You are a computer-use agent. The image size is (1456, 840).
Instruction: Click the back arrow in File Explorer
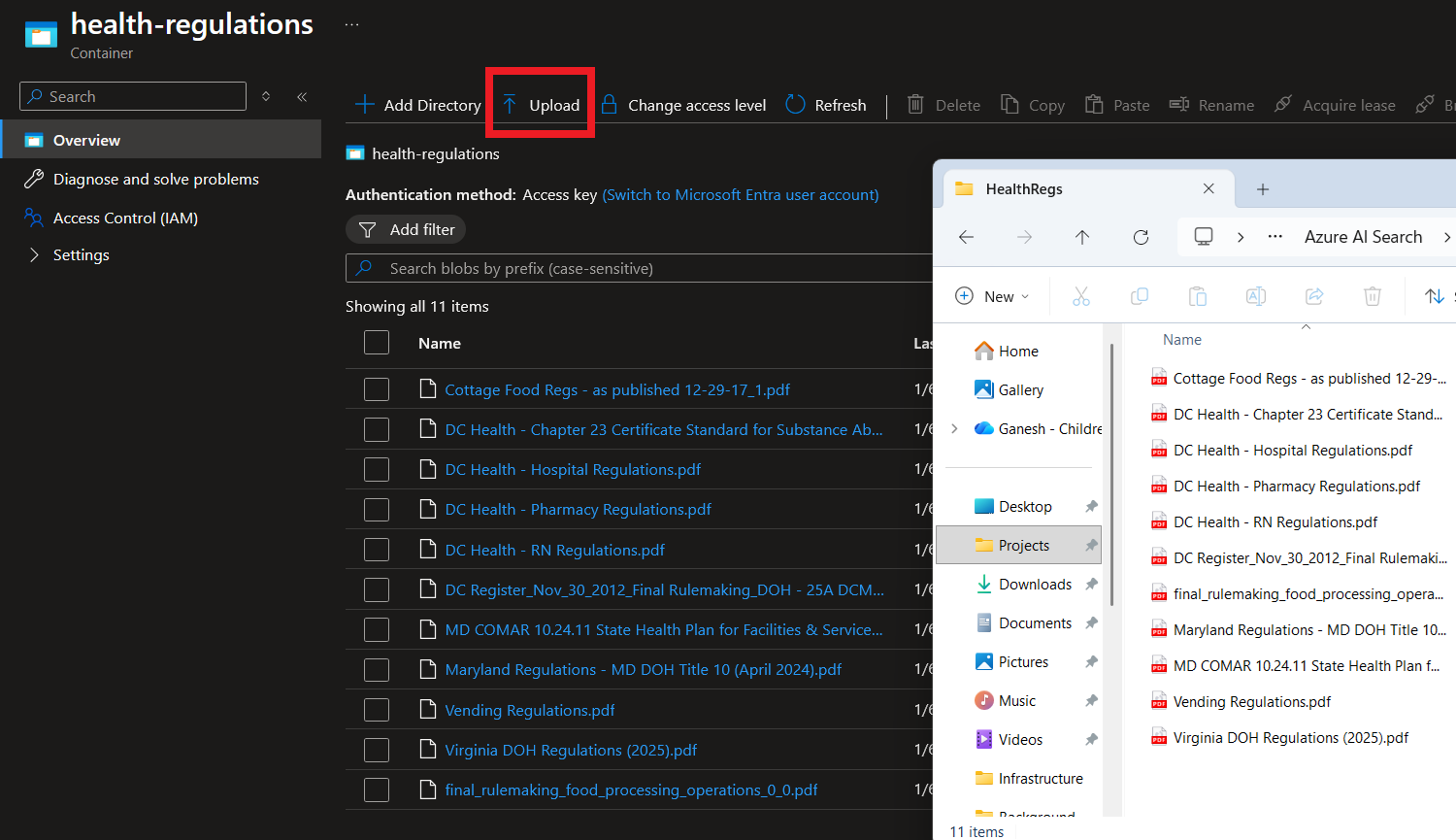(x=966, y=237)
